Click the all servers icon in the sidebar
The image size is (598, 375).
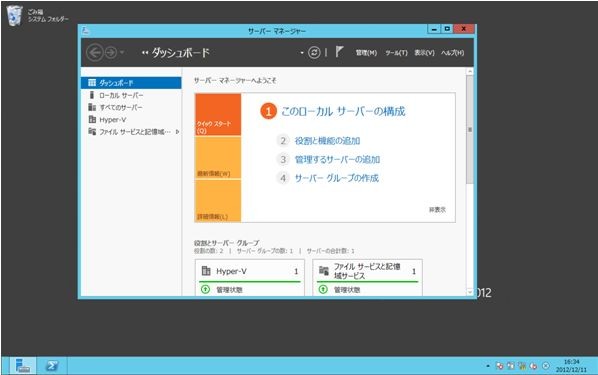[x=92, y=107]
